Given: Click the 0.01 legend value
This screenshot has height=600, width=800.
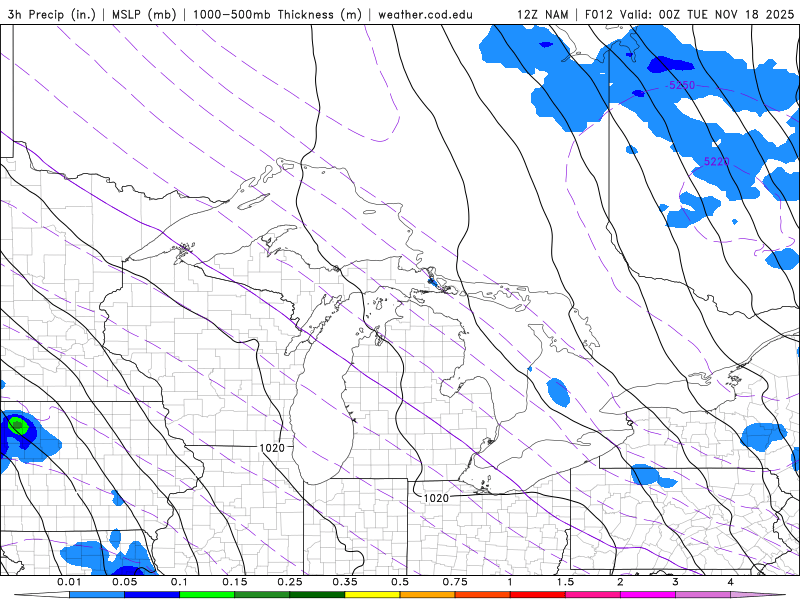Looking at the screenshot, I should tap(69, 582).
